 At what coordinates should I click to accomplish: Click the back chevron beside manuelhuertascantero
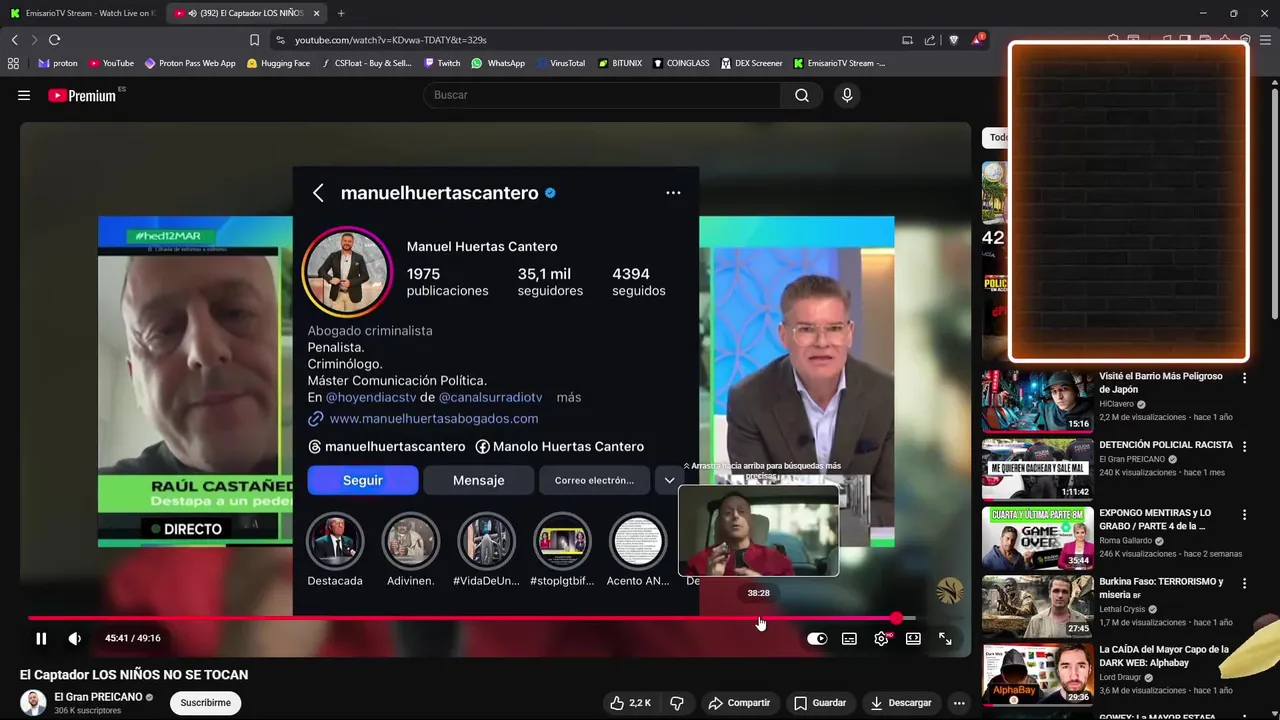coord(318,193)
